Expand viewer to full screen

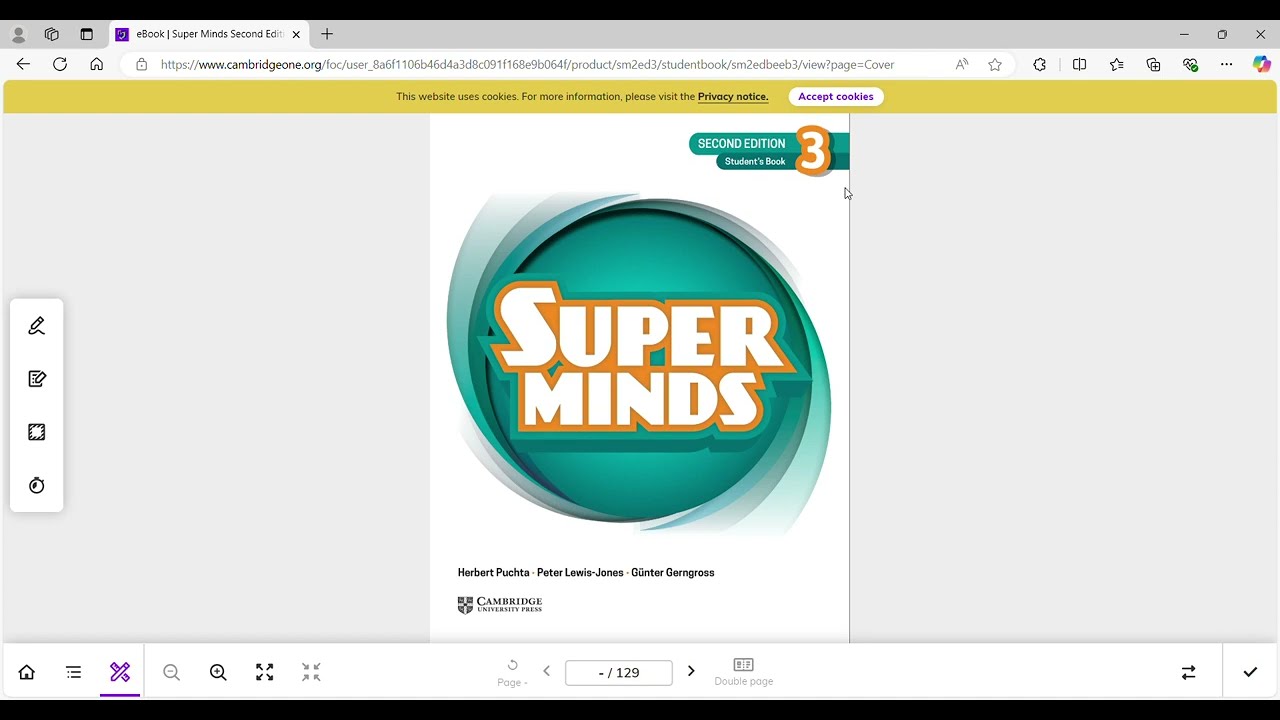tap(264, 672)
